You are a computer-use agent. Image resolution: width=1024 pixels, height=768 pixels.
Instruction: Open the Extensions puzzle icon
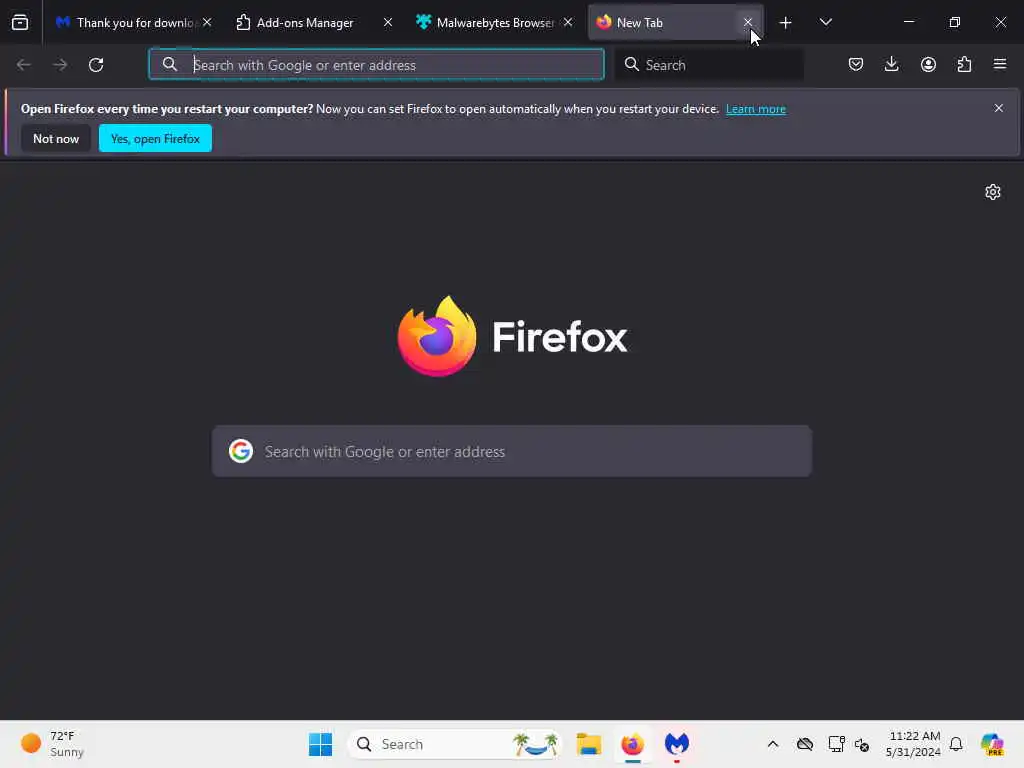click(964, 64)
